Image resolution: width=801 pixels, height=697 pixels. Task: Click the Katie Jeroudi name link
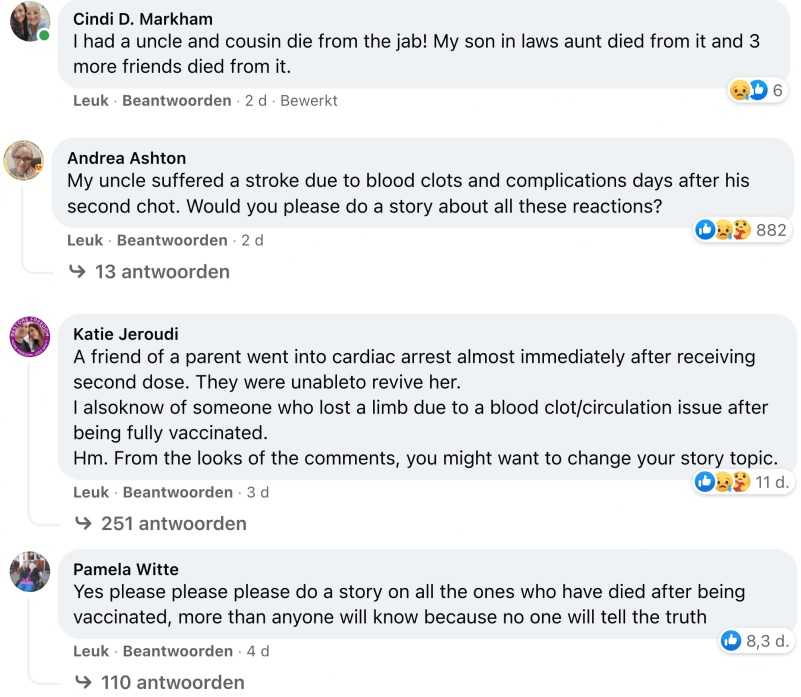point(126,335)
